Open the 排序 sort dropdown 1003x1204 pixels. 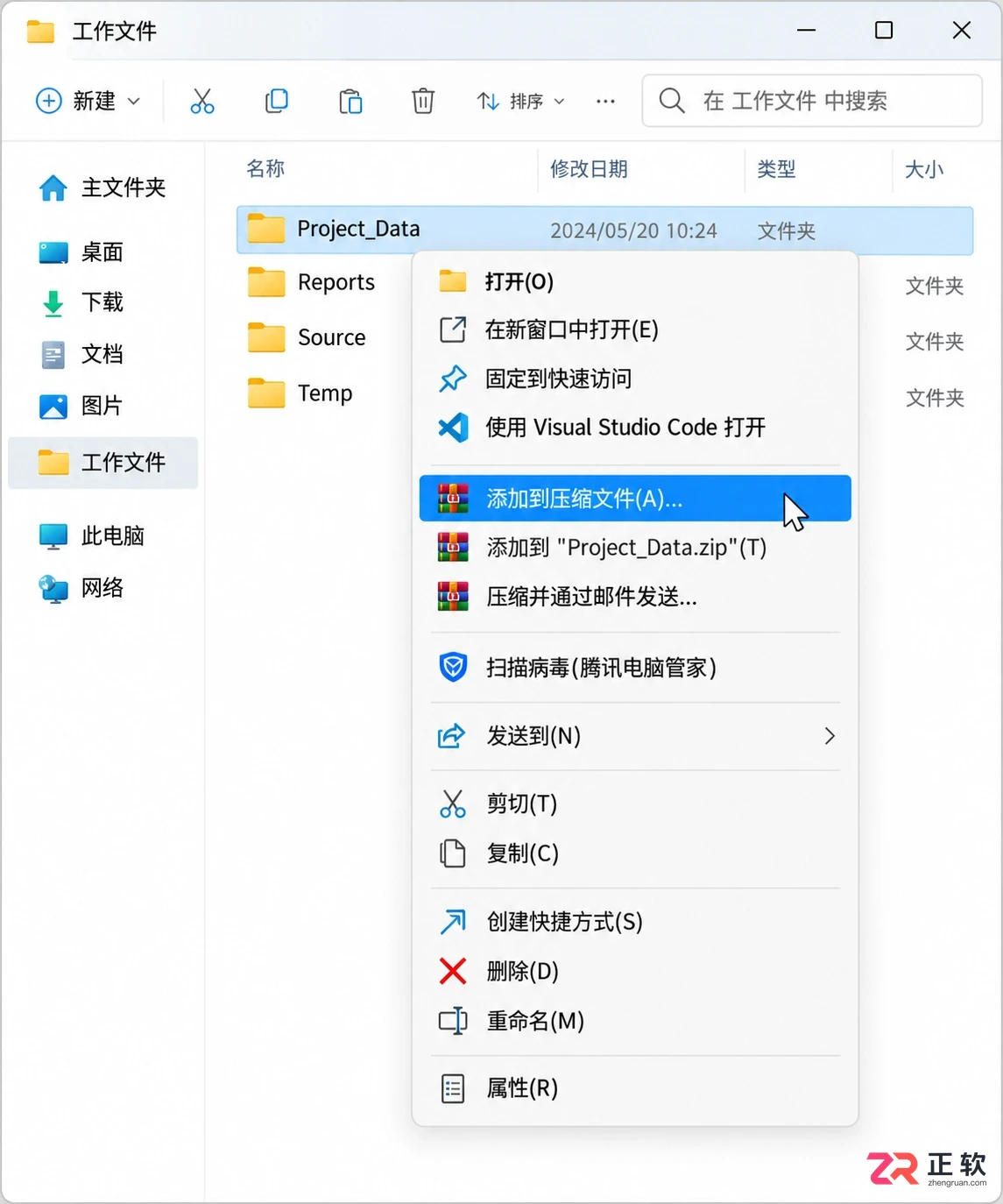click(x=521, y=102)
